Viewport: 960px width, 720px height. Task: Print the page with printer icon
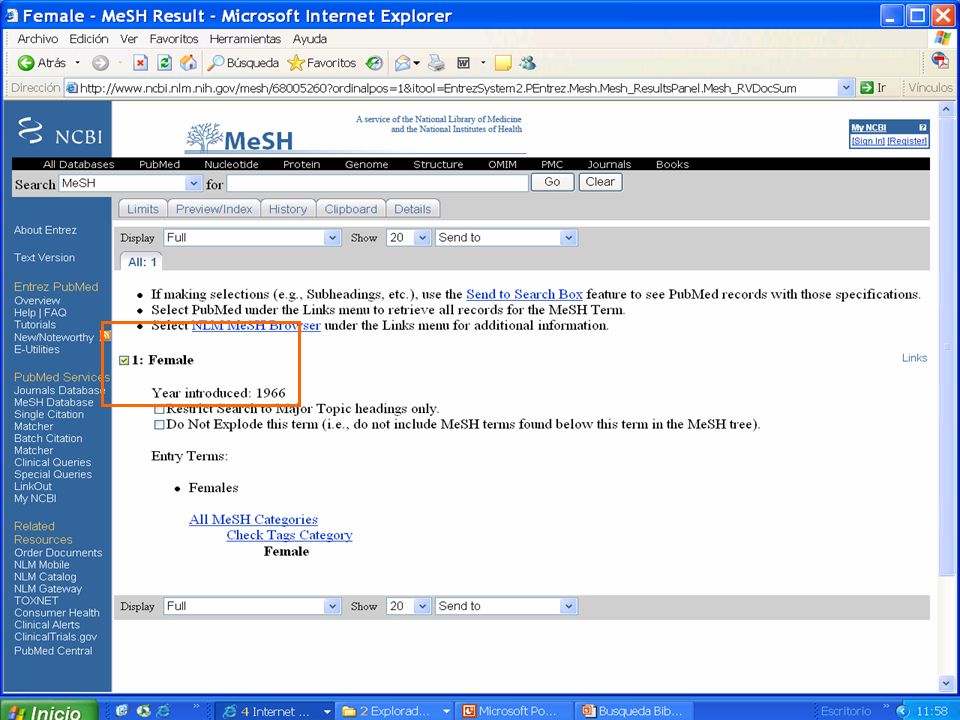tap(436, 62)
